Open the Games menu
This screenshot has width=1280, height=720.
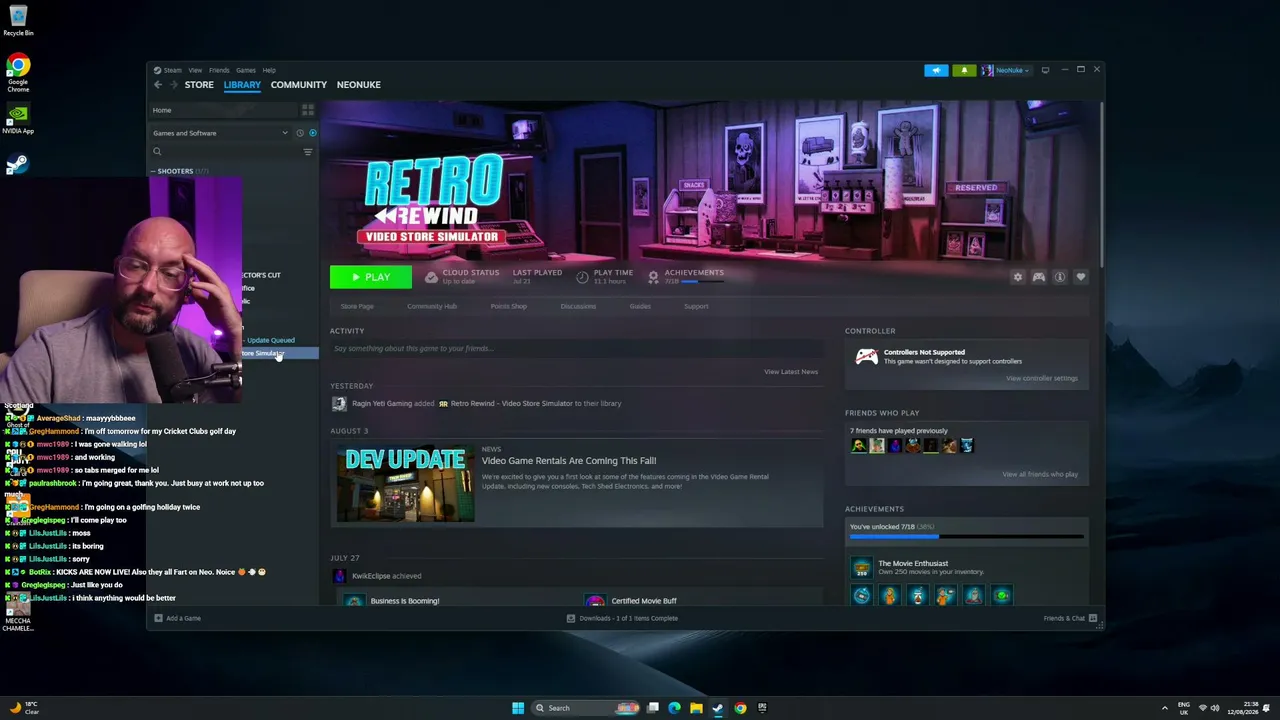[x=245, y=70]
